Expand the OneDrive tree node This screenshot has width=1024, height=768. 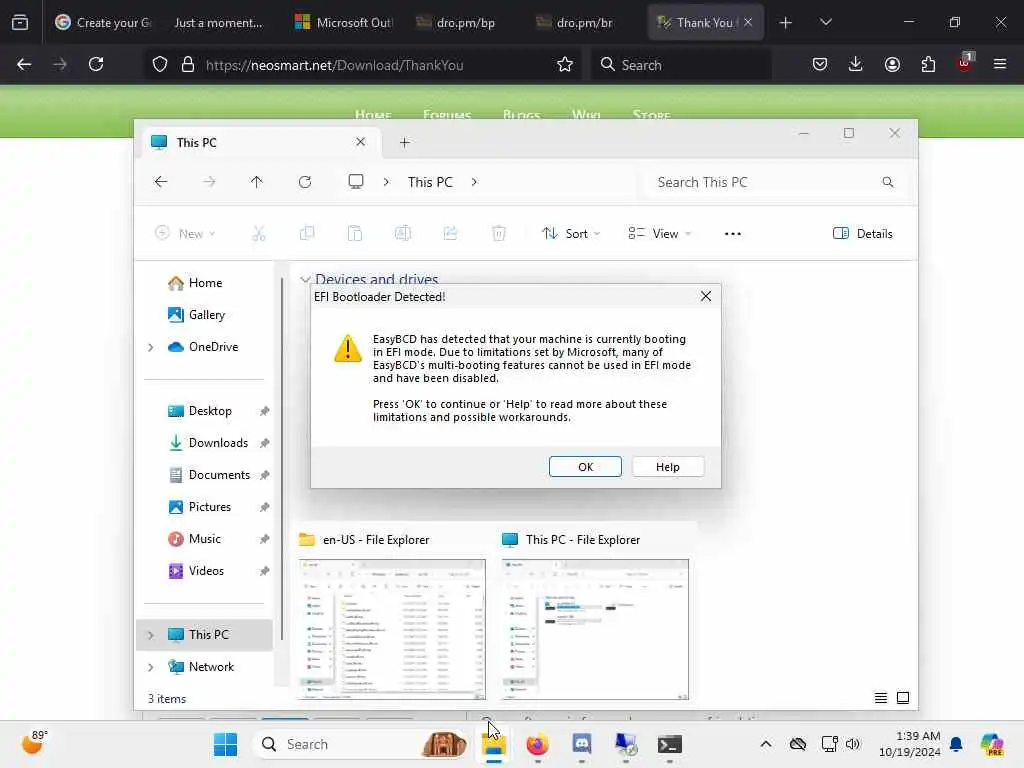[x=151, y=347]
